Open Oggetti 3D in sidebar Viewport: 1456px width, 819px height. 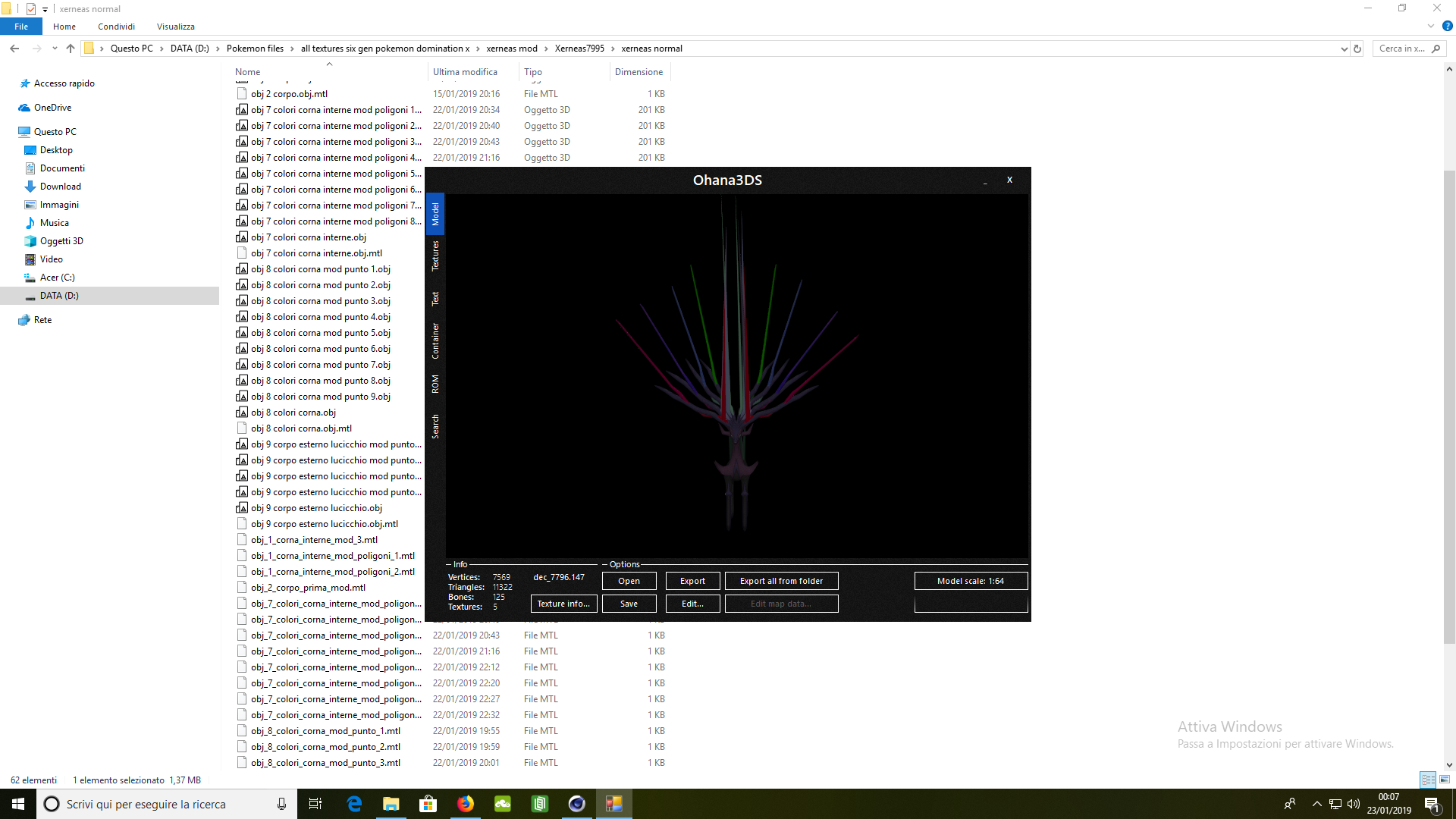[61, 241]
